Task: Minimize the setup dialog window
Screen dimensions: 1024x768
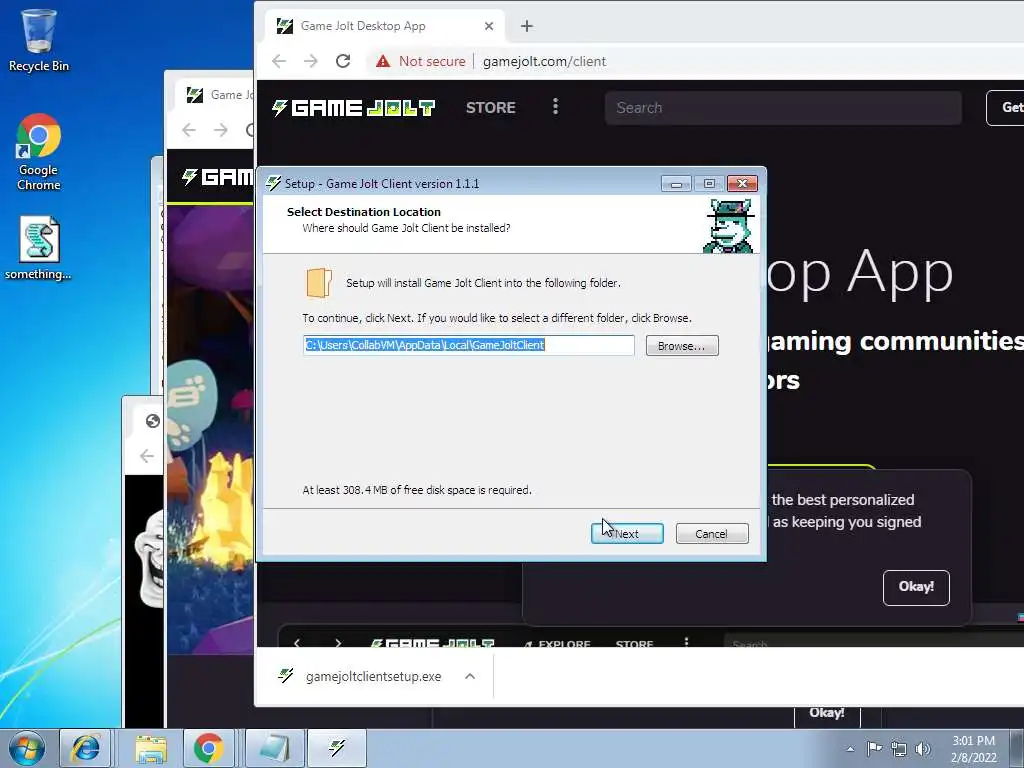Action: click(676, 184)
